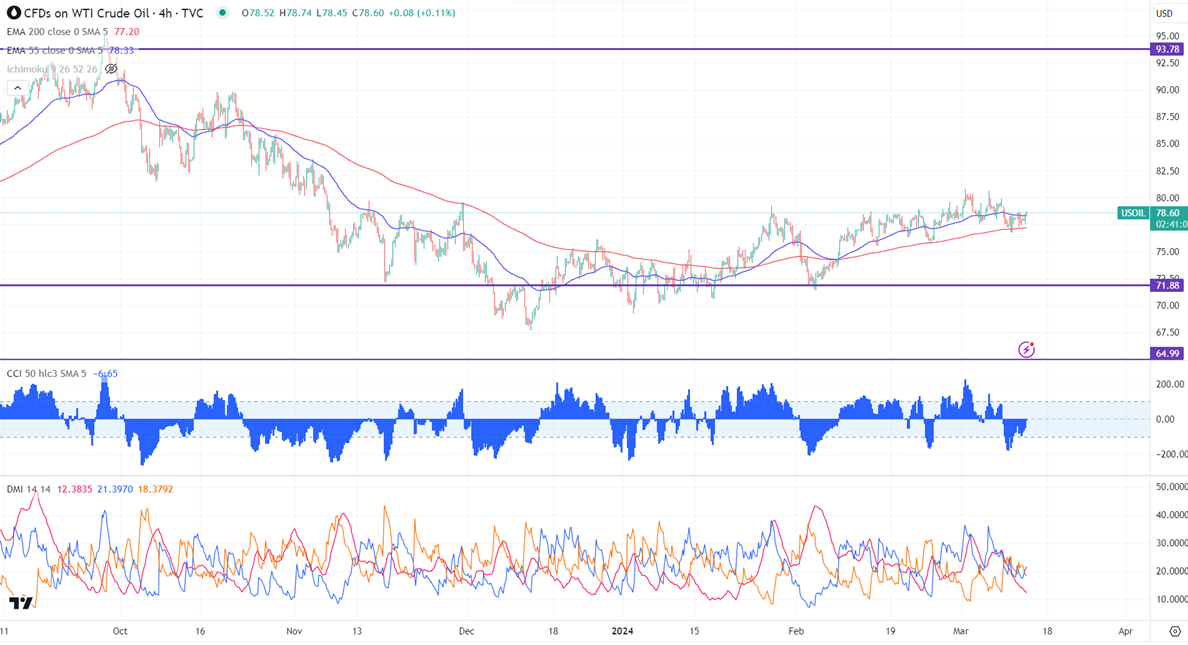Image resolution: width=1188 pixels, height=645 pixels.
Task: Click the 93.78 horizontal line price label
Action: [1167, 49]
